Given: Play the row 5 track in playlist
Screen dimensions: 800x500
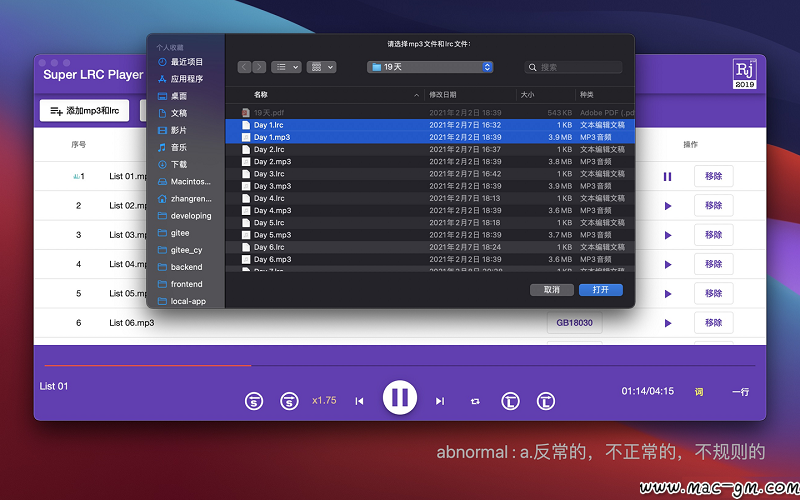Looking at the screenshot, I should tap(668, 294).
